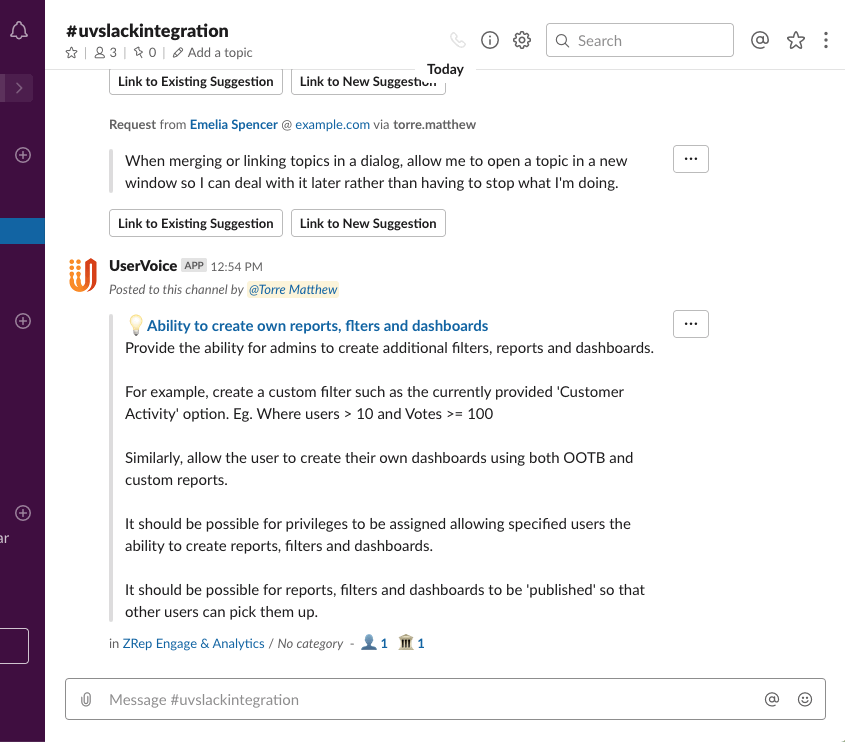The image size is (845, 742).
Task: Click the APP badge beside UserVoice
Action: click(194, 266)
